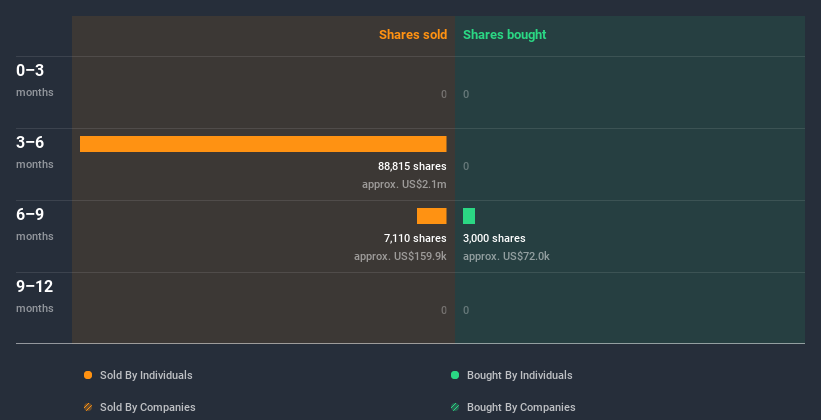
Task: Select the Sold By Individuals legend label
Action: point(146,375)
